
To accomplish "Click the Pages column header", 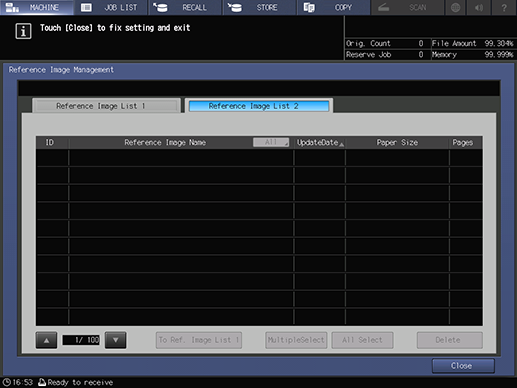I will pos(463,143).
